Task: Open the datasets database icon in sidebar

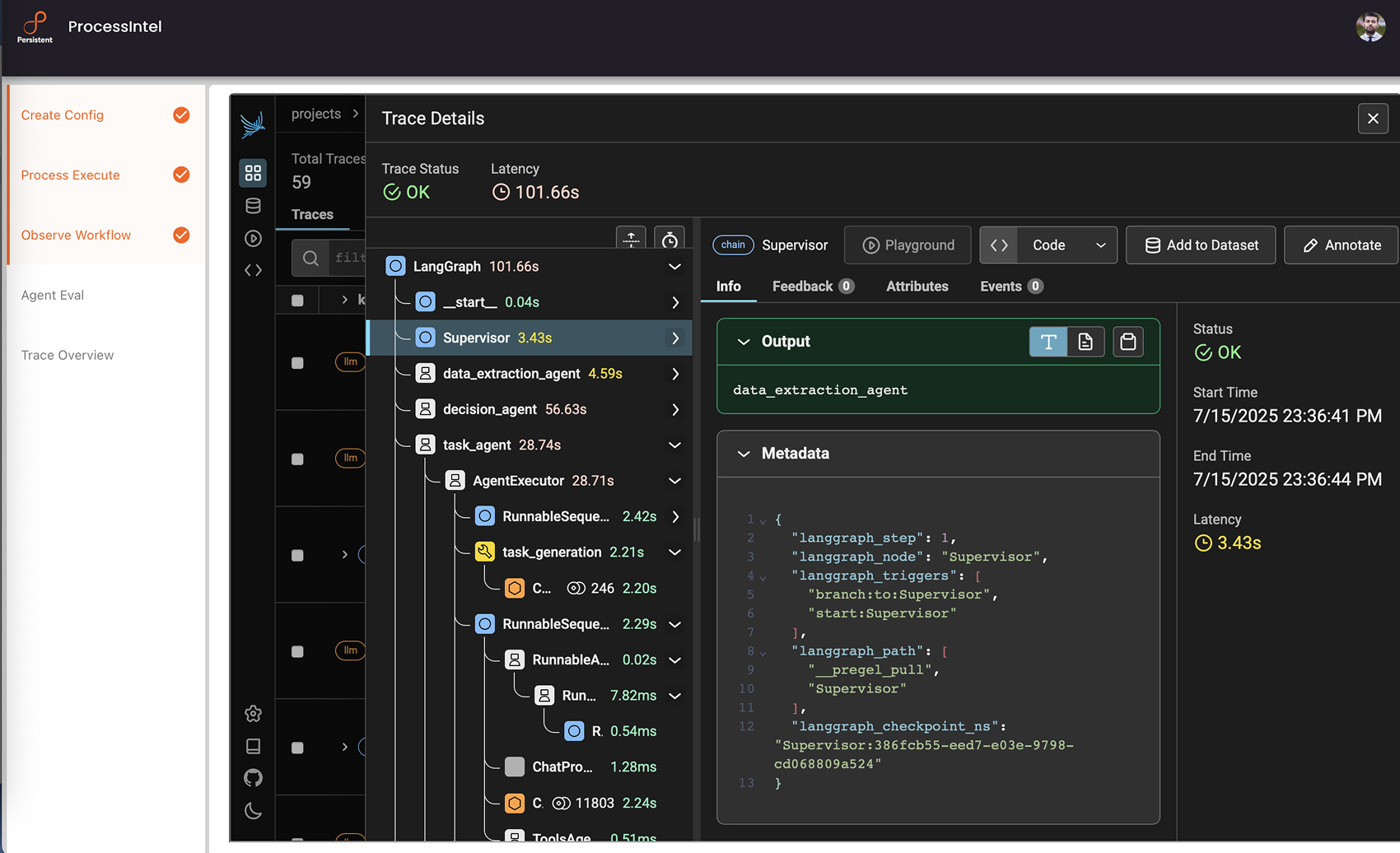Action: pos(253,206)
